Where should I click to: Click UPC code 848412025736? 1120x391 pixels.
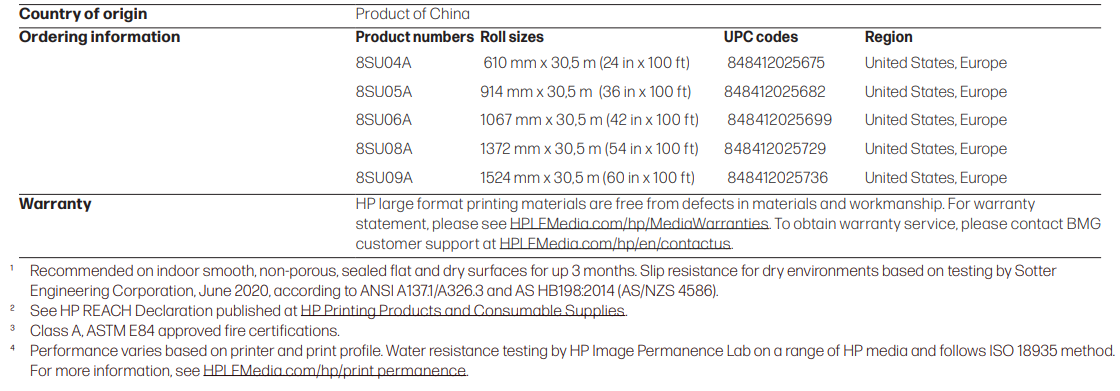tap(777, 177)
